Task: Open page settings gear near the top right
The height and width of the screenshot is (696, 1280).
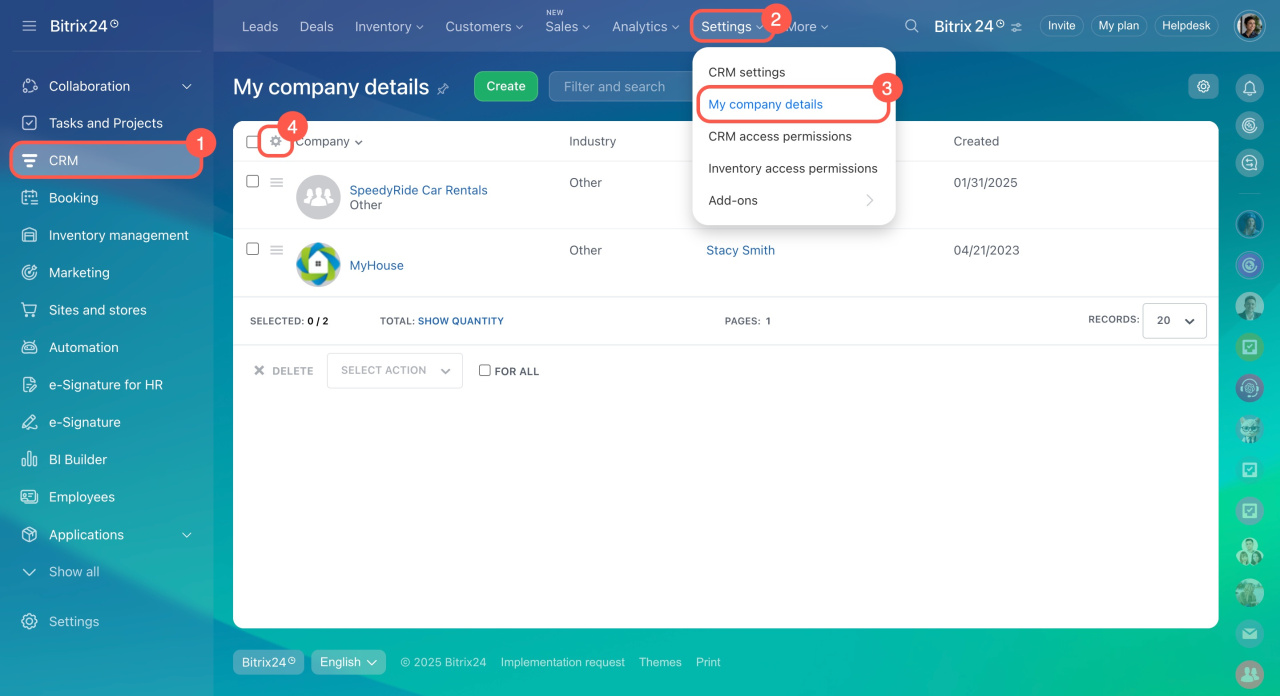Action: click(x=1203, y=86)
